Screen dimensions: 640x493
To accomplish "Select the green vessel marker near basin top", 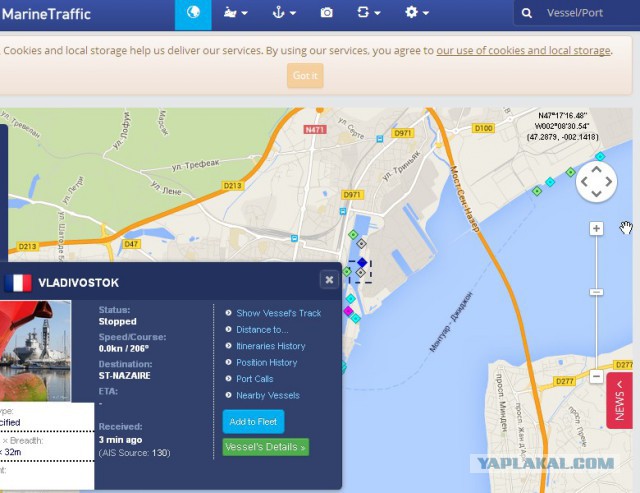I will tap(353, 235).
